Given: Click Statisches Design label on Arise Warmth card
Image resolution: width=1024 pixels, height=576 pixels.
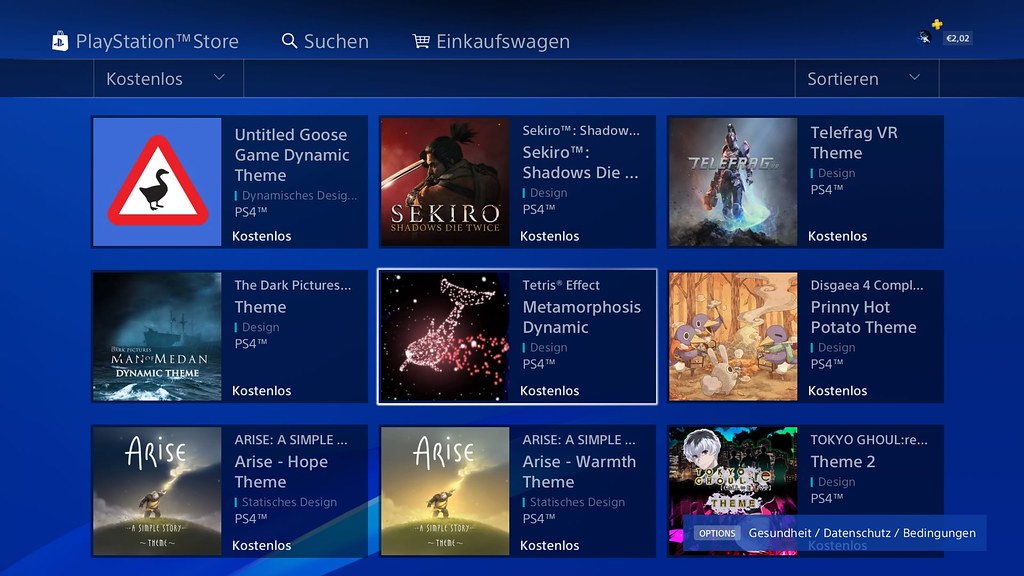Looking at the screenshot, I should coord(577,502).
